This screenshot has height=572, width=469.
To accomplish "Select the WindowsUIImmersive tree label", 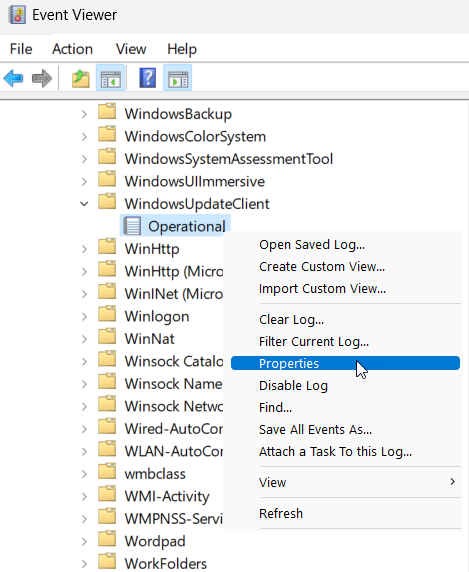I will (195, 182).
